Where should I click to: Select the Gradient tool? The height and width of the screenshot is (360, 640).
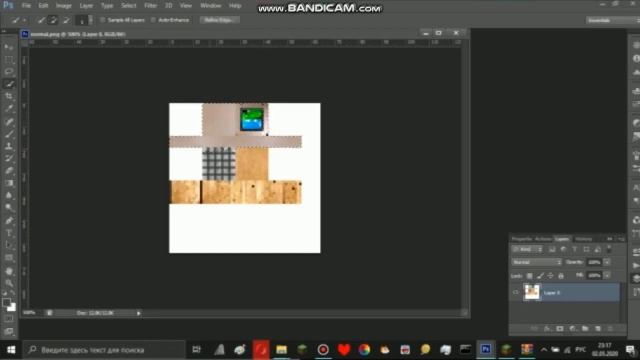click(9, 183)
